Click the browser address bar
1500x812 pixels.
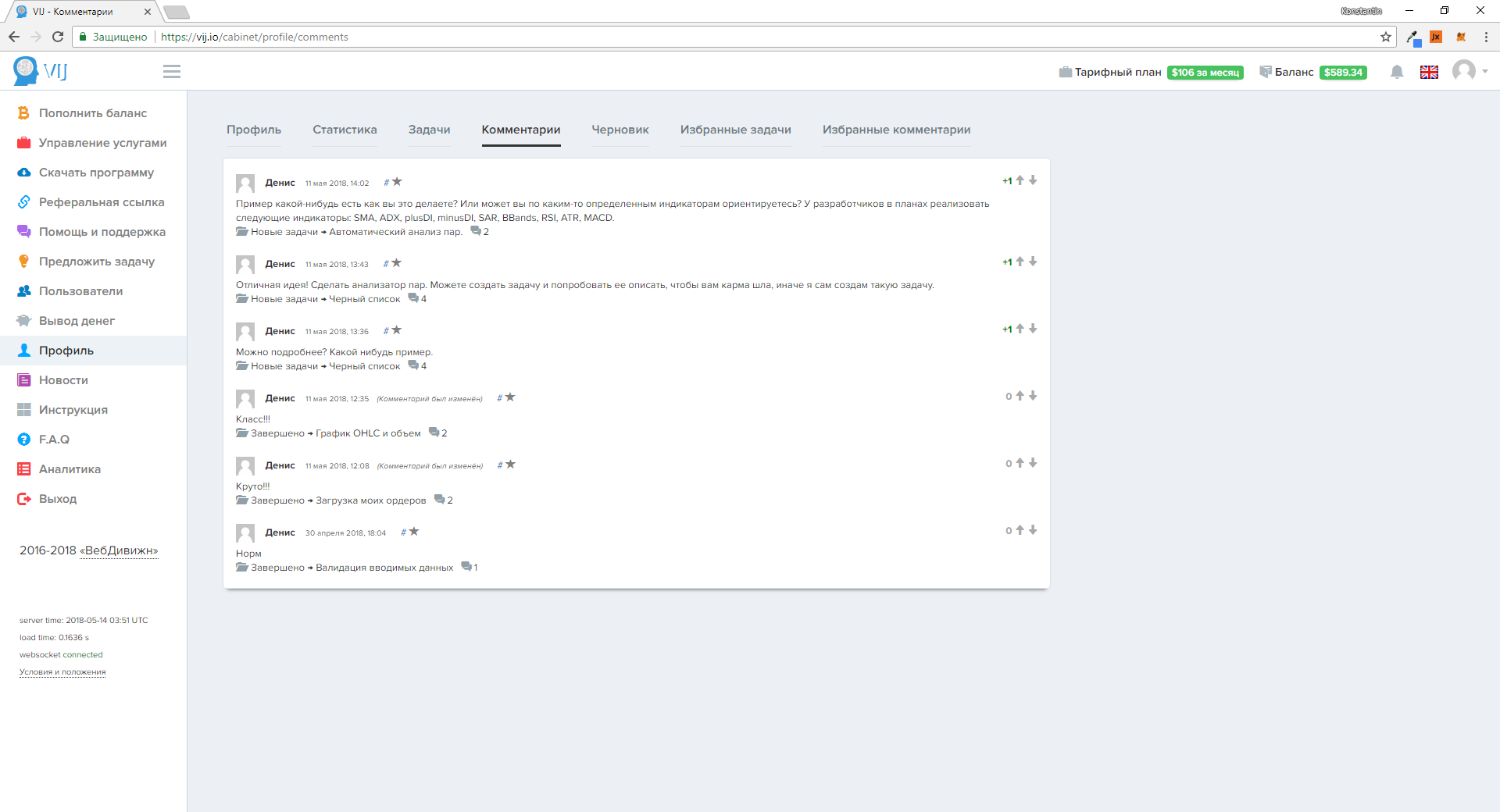pyautogui.click(x=703, y=37)
